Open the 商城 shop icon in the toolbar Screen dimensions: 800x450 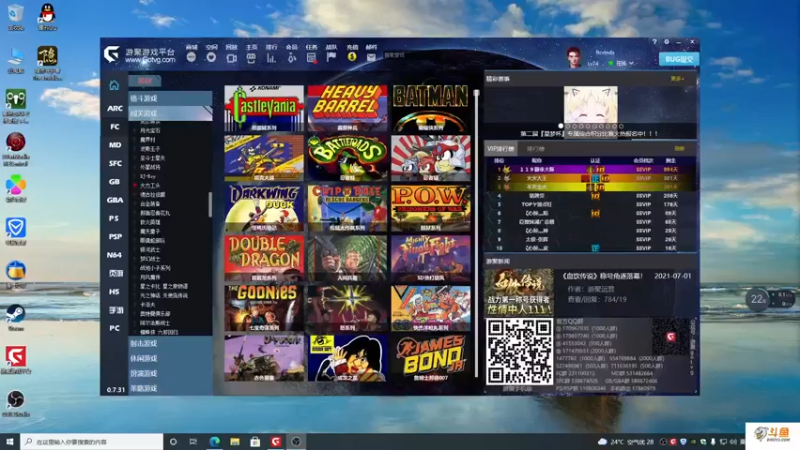pyautogui.click(x=191, y=57)
